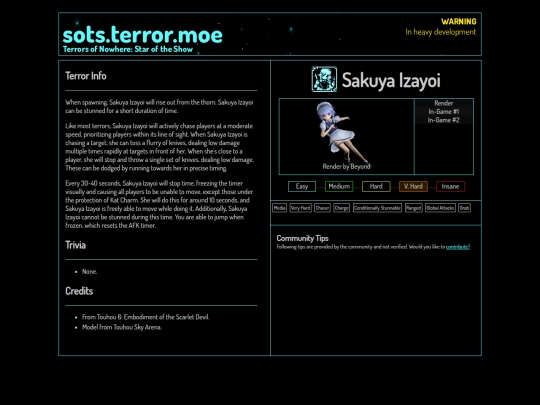Click the Media tag

[x=279, y=208]
